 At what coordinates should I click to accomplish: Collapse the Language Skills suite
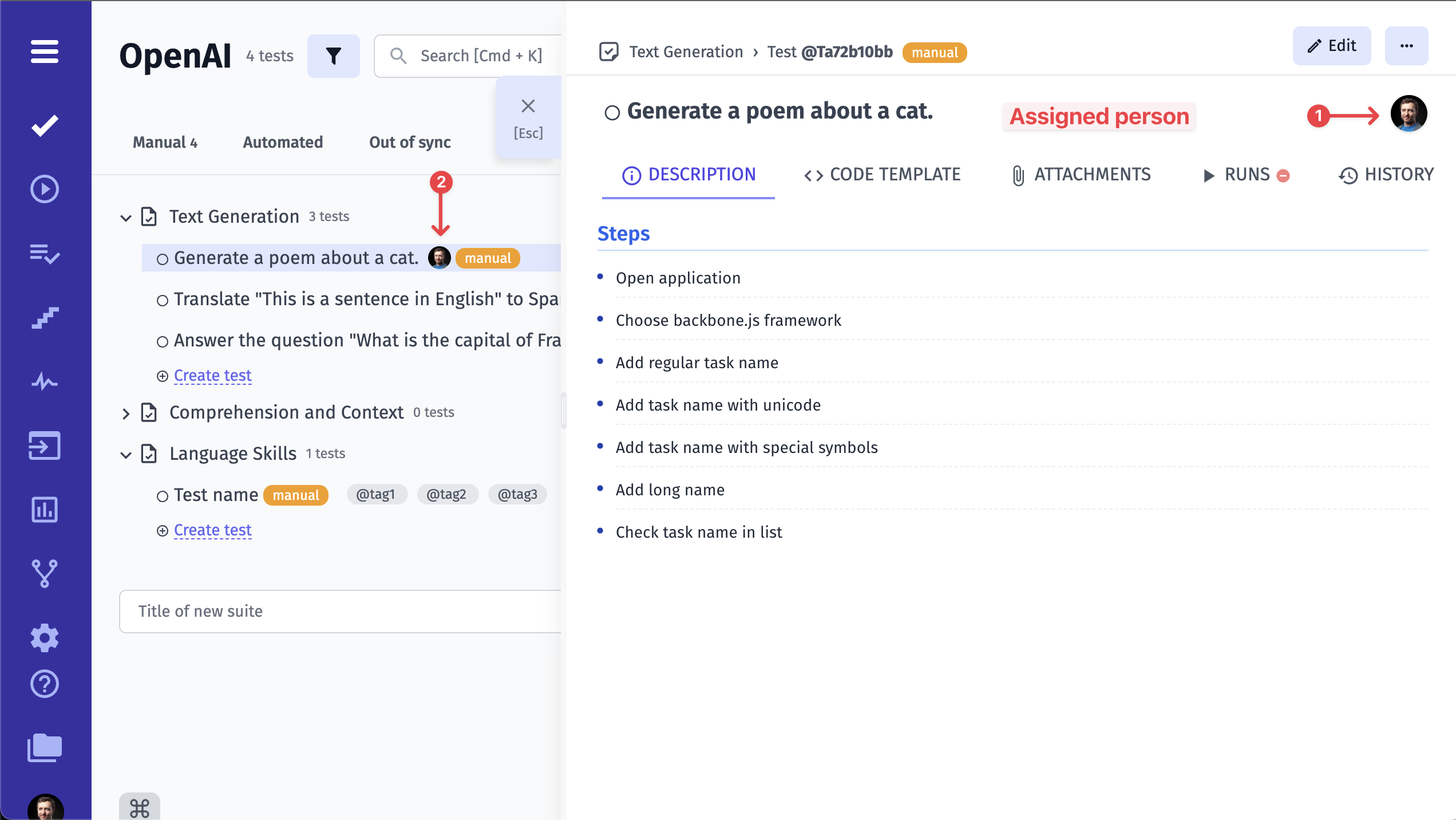click(126, 455)
